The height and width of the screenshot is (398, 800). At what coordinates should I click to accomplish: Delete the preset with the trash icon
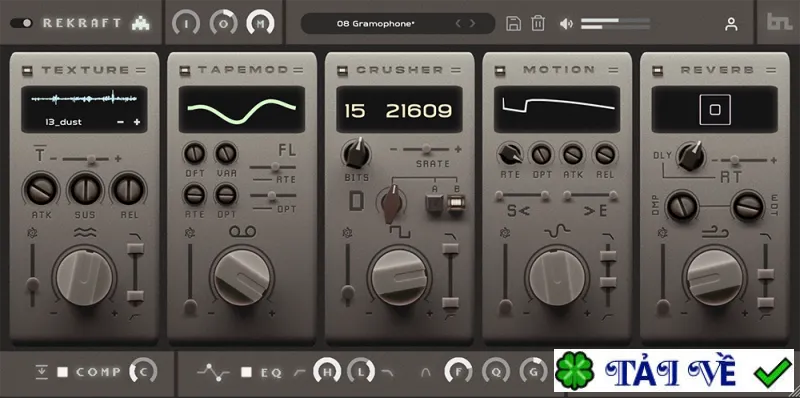(538, 23)
